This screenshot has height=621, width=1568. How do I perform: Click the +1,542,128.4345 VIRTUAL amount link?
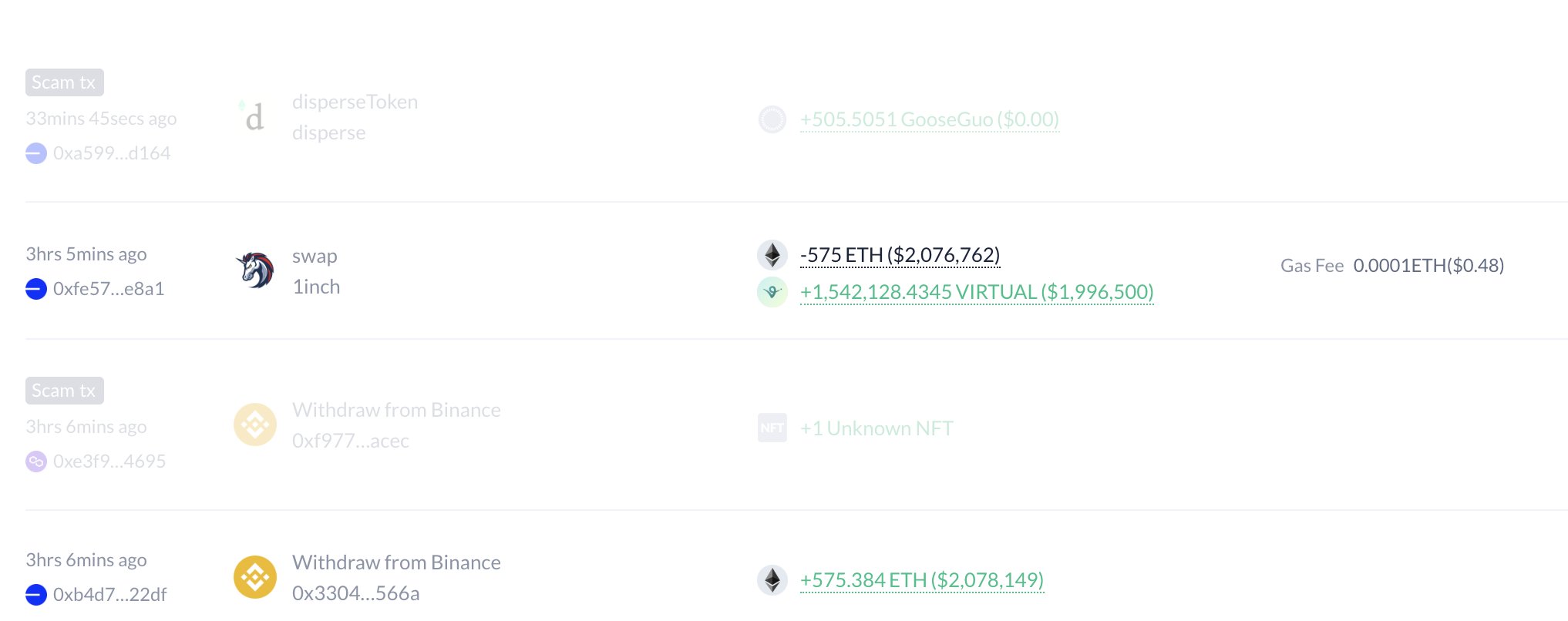click(977, 292)
